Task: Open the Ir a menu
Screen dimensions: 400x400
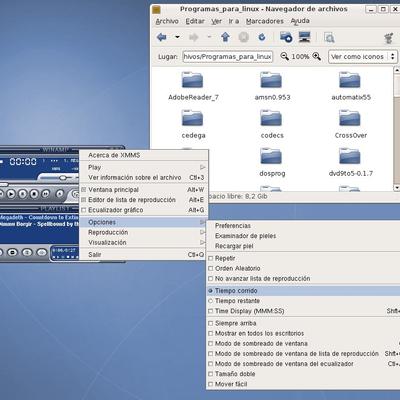Action: tap(234, 21)
